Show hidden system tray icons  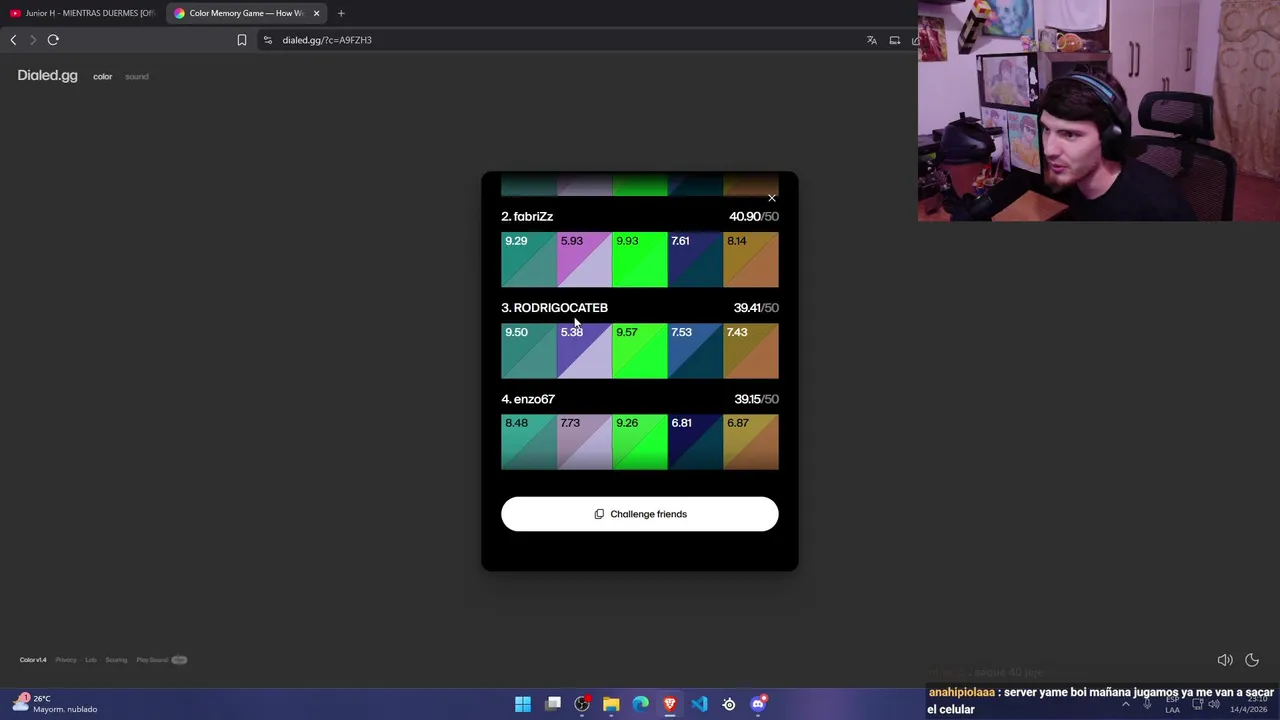click(1125, 704)
